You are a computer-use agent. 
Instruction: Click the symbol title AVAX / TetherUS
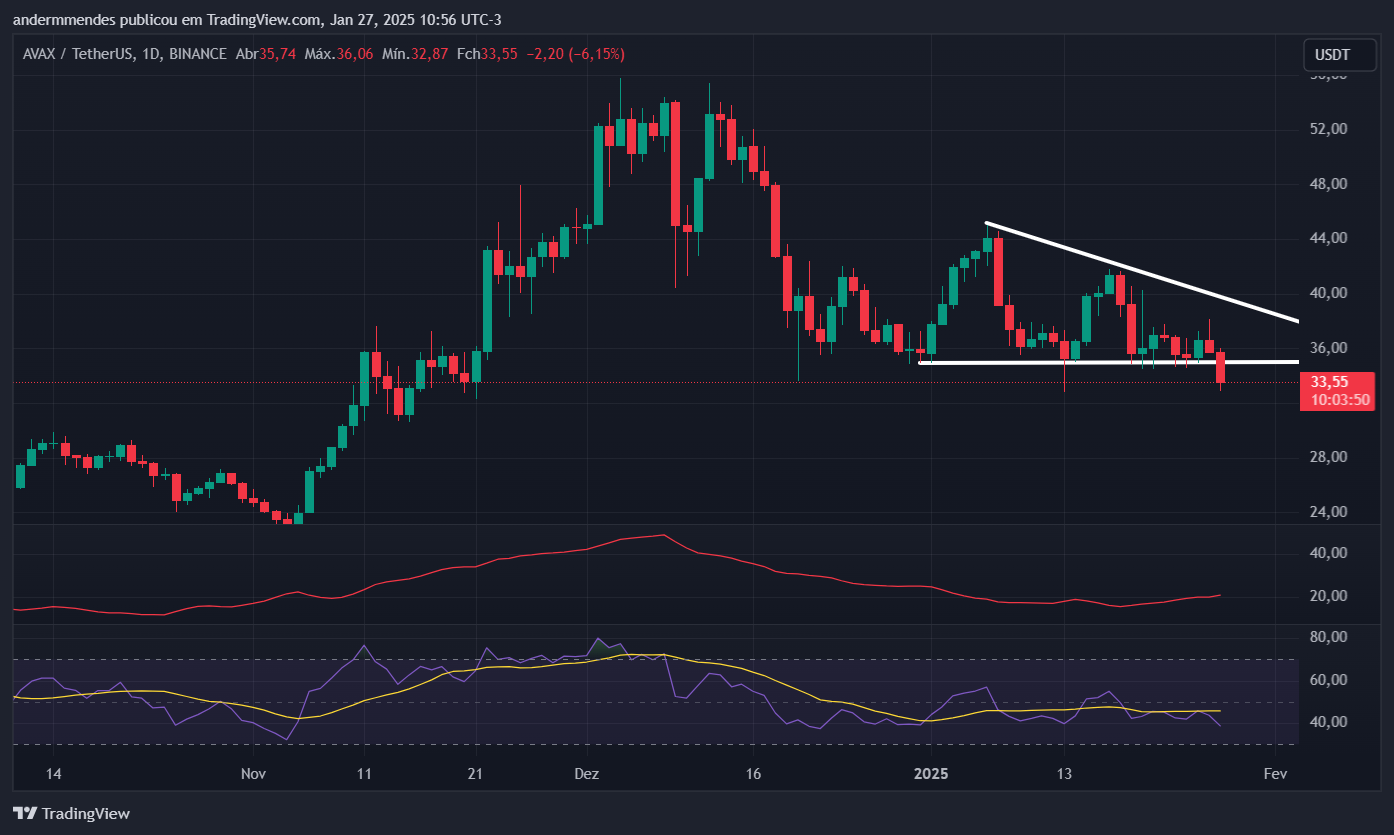click(79, 54)
